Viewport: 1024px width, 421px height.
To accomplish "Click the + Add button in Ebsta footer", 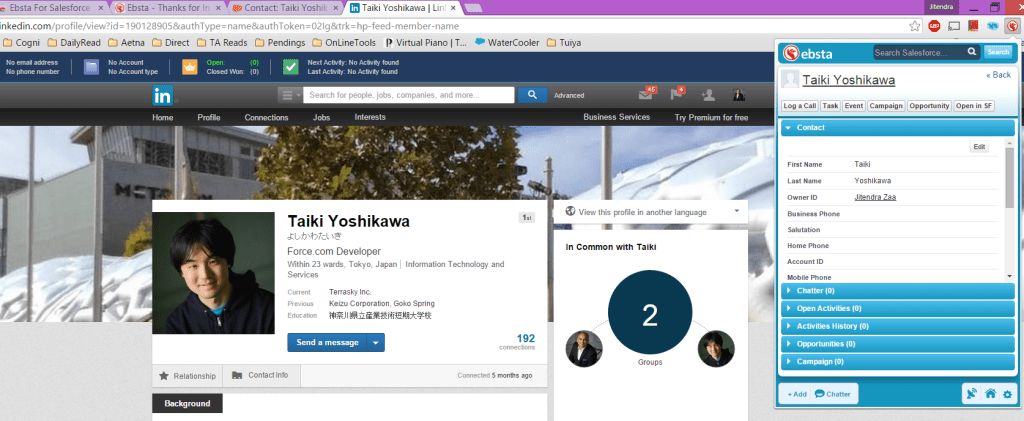I will click(x=797, y=394).
